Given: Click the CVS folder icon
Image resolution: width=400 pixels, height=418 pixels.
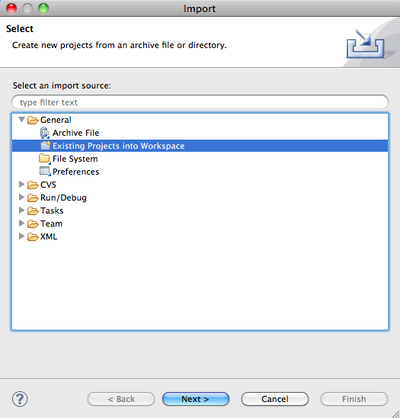Looking at the screenshot, I should click(33, 185).
